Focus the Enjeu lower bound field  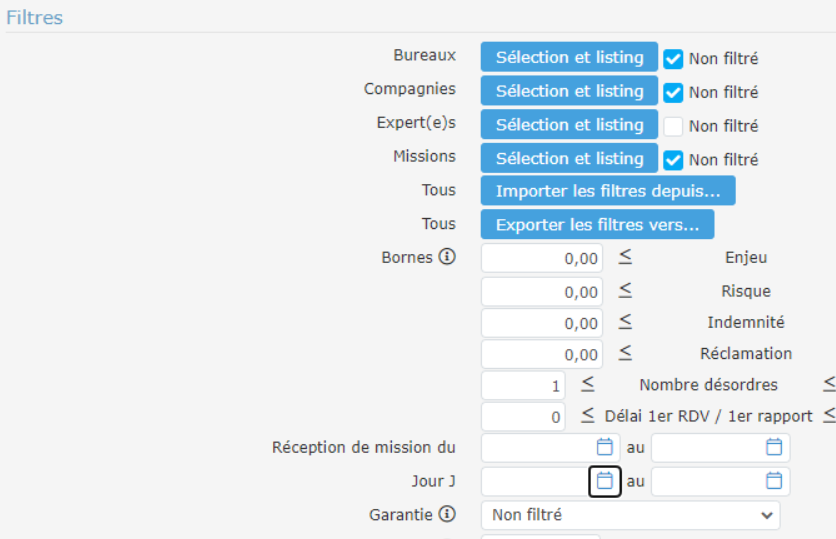542,259
